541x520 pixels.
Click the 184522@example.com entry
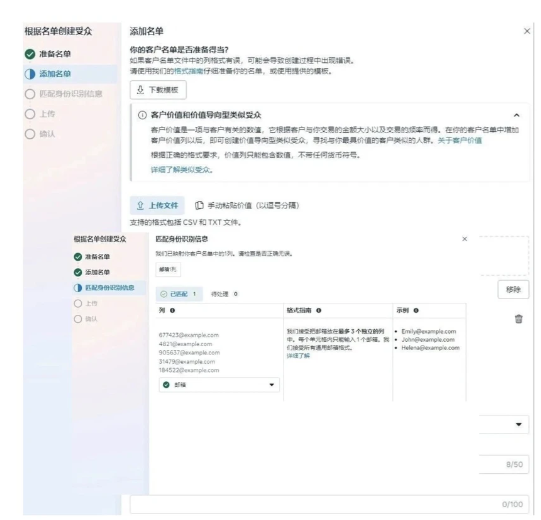(x=189, y=370)
